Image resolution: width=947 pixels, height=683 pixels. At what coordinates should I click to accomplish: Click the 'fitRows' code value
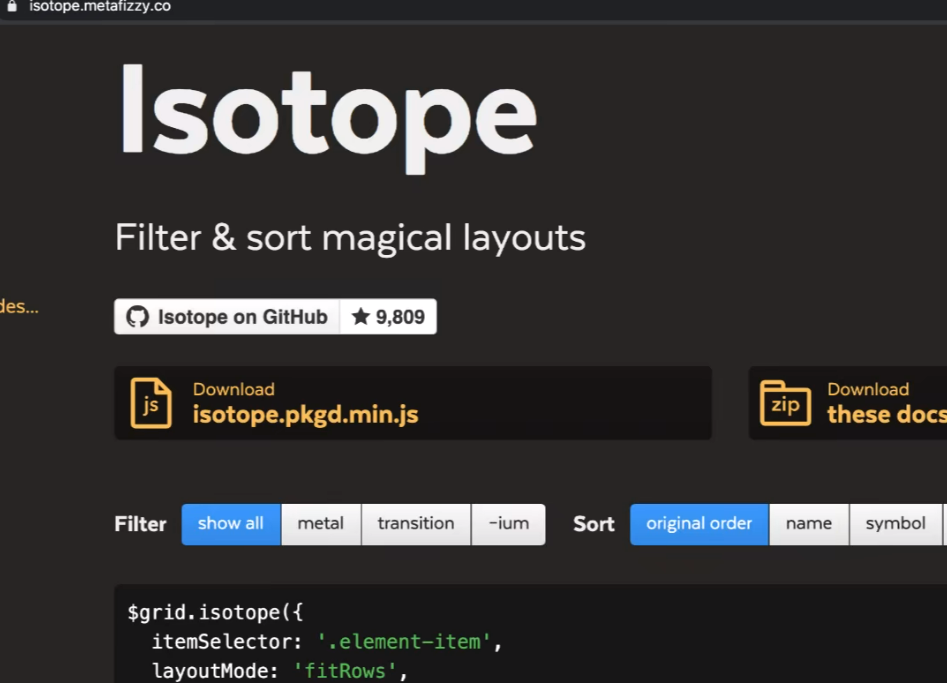(x=345, y=670)
